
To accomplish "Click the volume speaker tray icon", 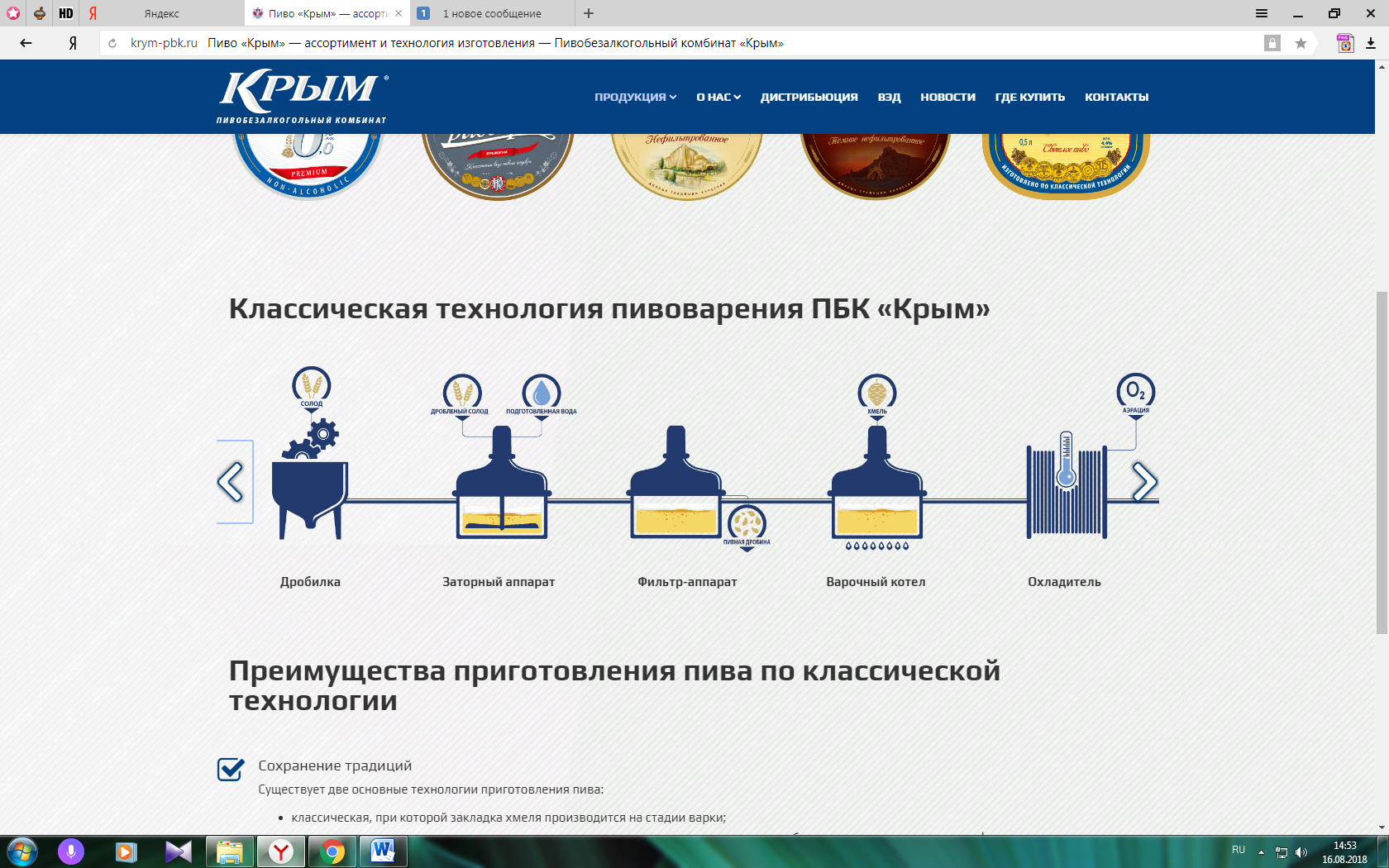I will click(1301, 852).
